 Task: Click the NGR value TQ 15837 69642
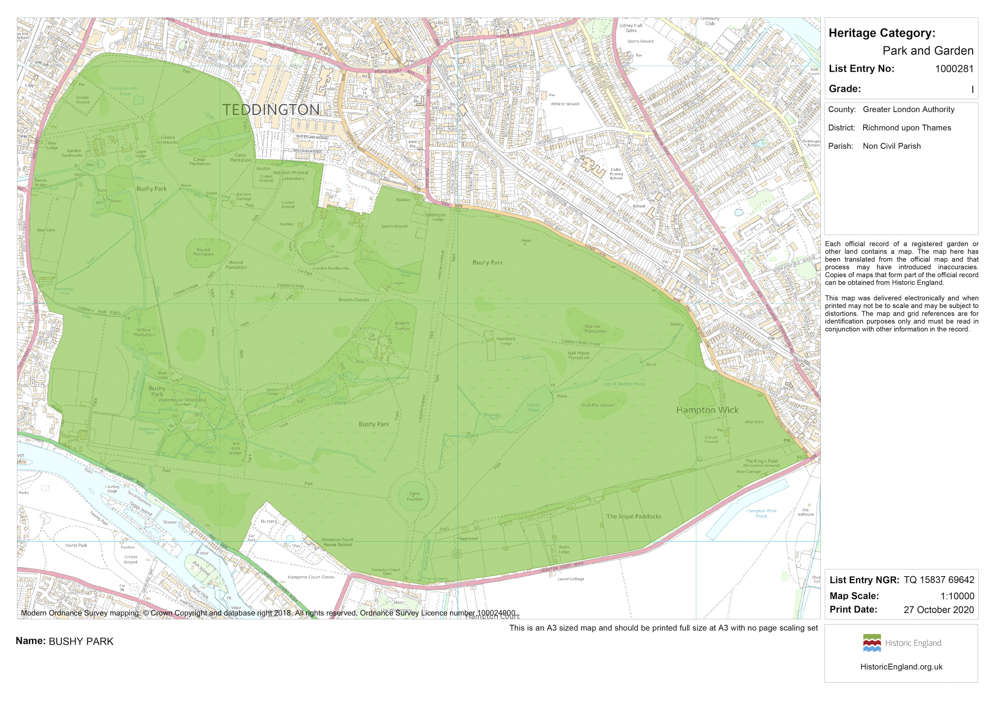pos(938,580)
